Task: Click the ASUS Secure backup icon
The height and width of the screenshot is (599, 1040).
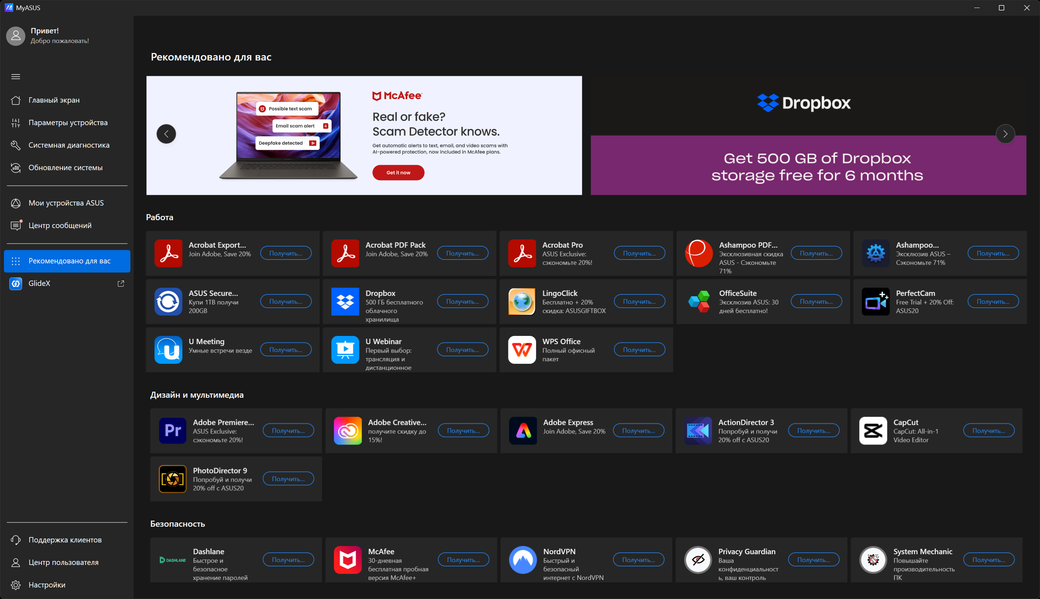Action: point(168,302)
